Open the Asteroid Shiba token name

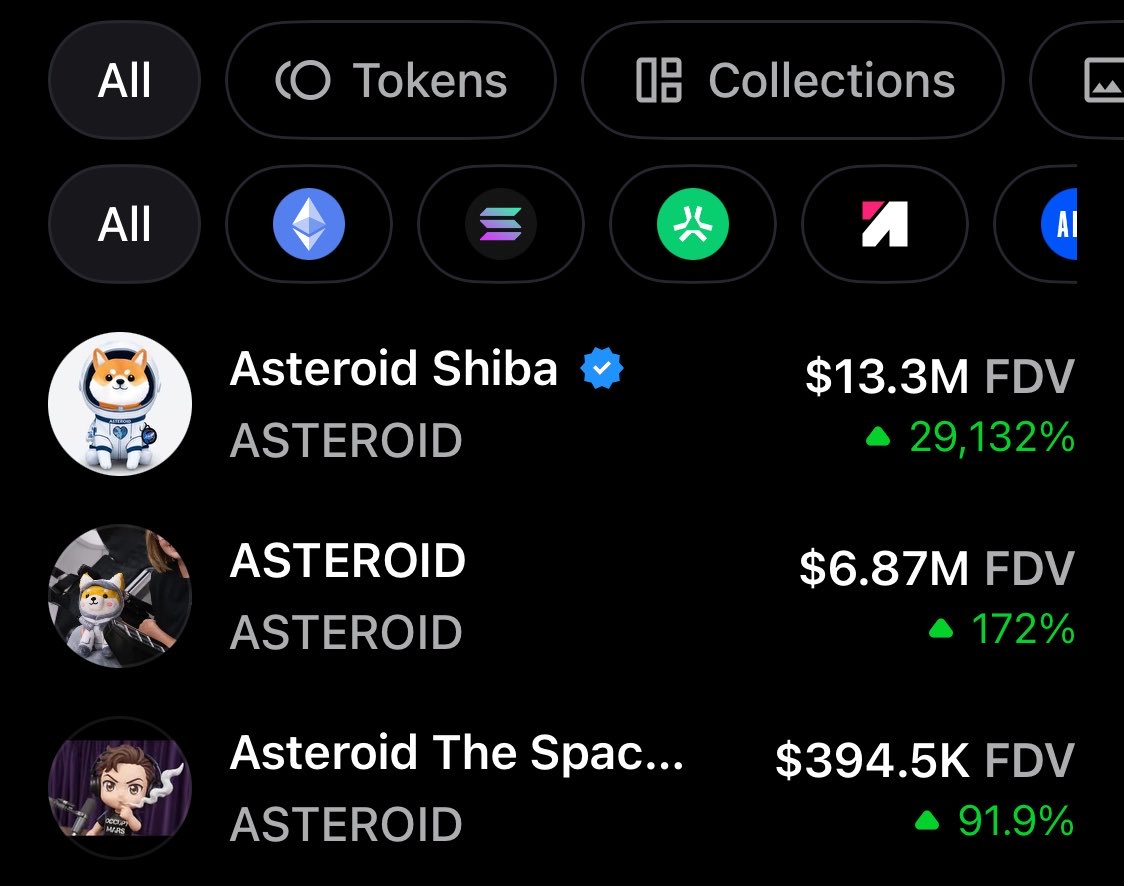393,370
